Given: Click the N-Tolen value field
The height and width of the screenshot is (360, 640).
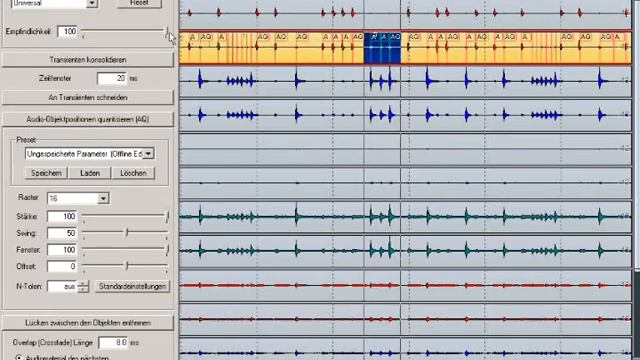Looking at the screenshot, I should point(62,287).
